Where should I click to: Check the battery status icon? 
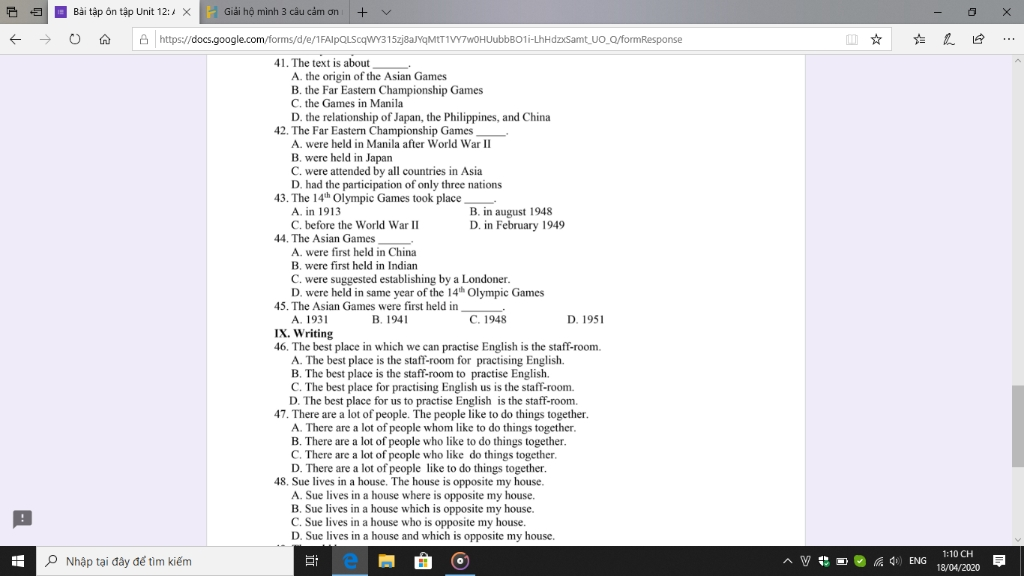click(x=842, y=561)
